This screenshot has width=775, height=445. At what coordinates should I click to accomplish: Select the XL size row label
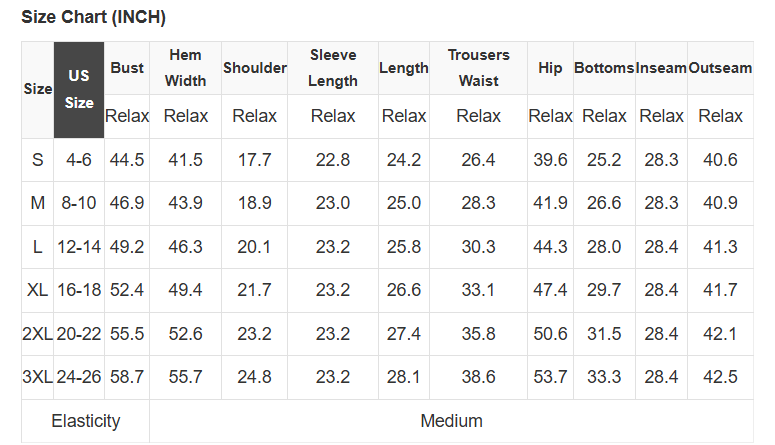click(x=38, y=290)
